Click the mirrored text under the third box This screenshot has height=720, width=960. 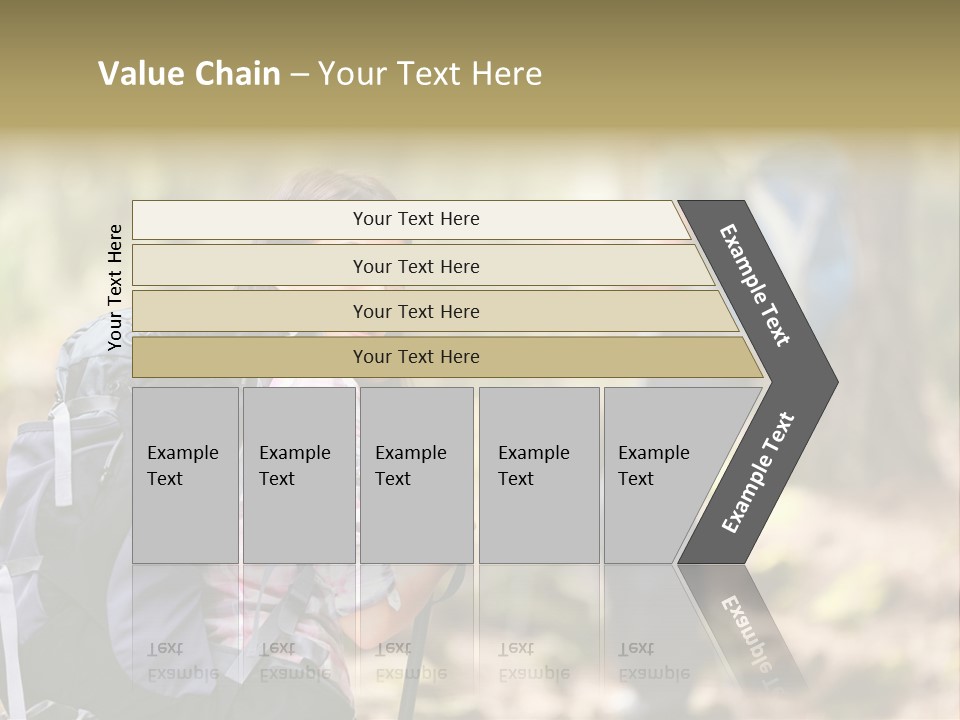pyautogui.click(x=411, y=660)
